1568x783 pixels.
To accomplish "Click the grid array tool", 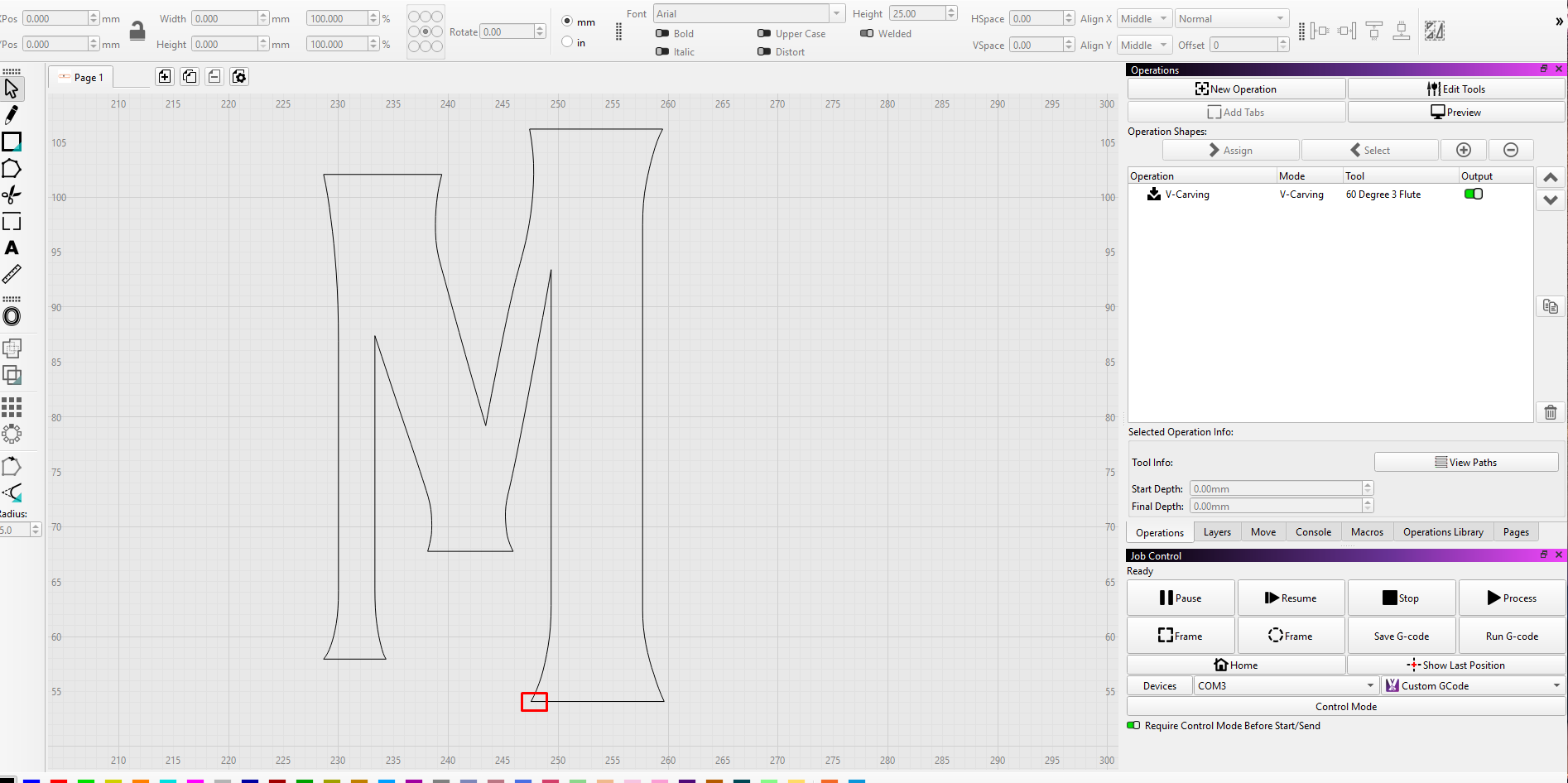I will click(x=12, y=406).
